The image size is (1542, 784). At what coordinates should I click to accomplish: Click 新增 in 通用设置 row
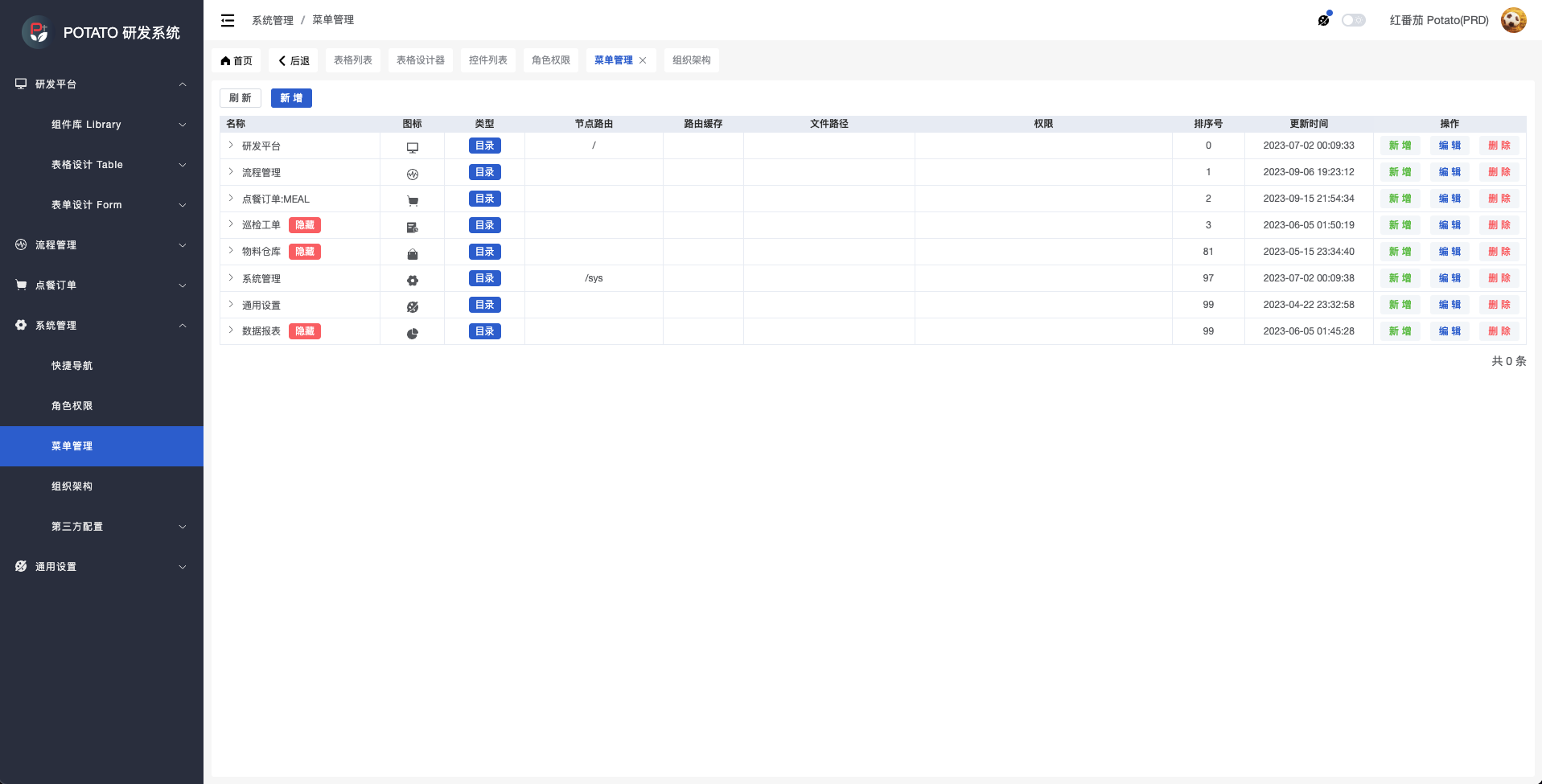[x=1400, y=305]
